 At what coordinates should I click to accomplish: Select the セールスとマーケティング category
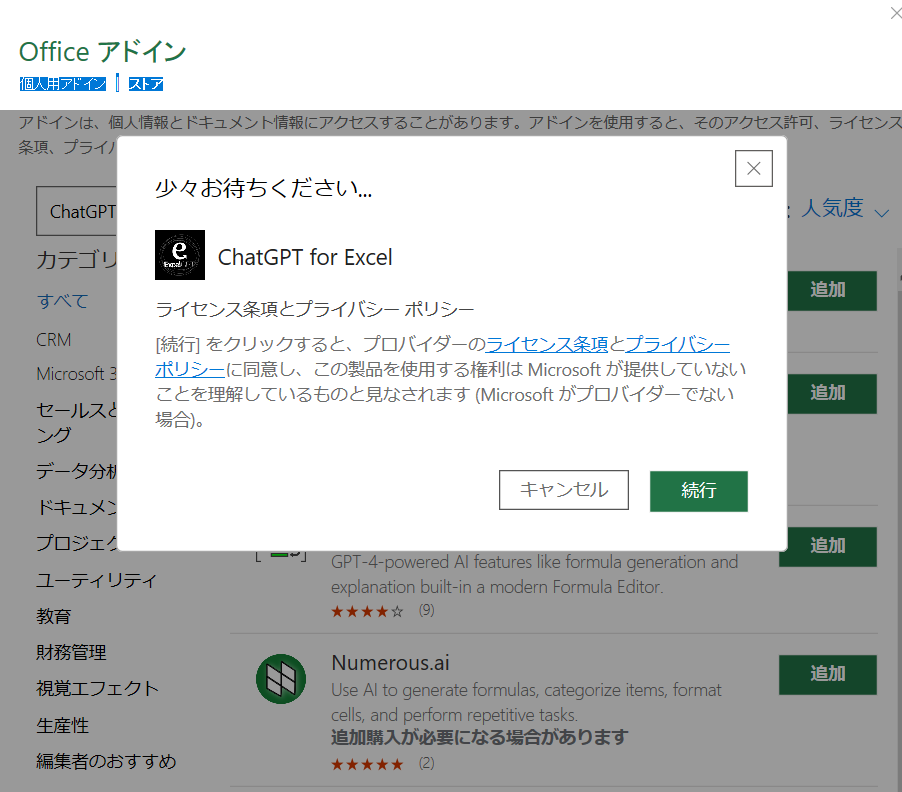[77, 422]
